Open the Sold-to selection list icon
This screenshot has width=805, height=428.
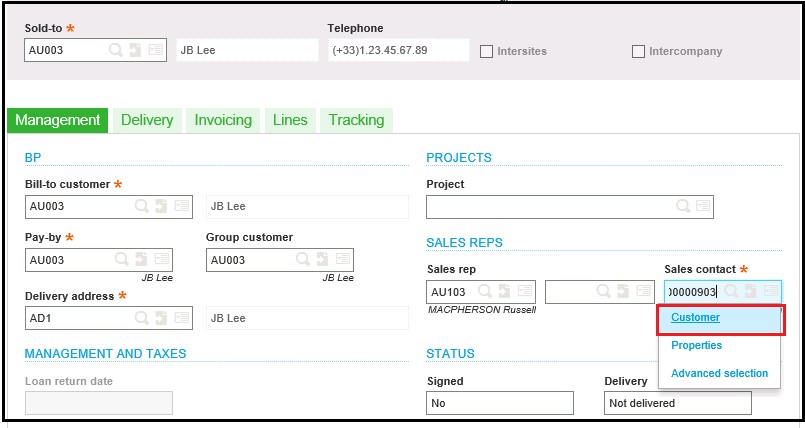pos(156,50)
